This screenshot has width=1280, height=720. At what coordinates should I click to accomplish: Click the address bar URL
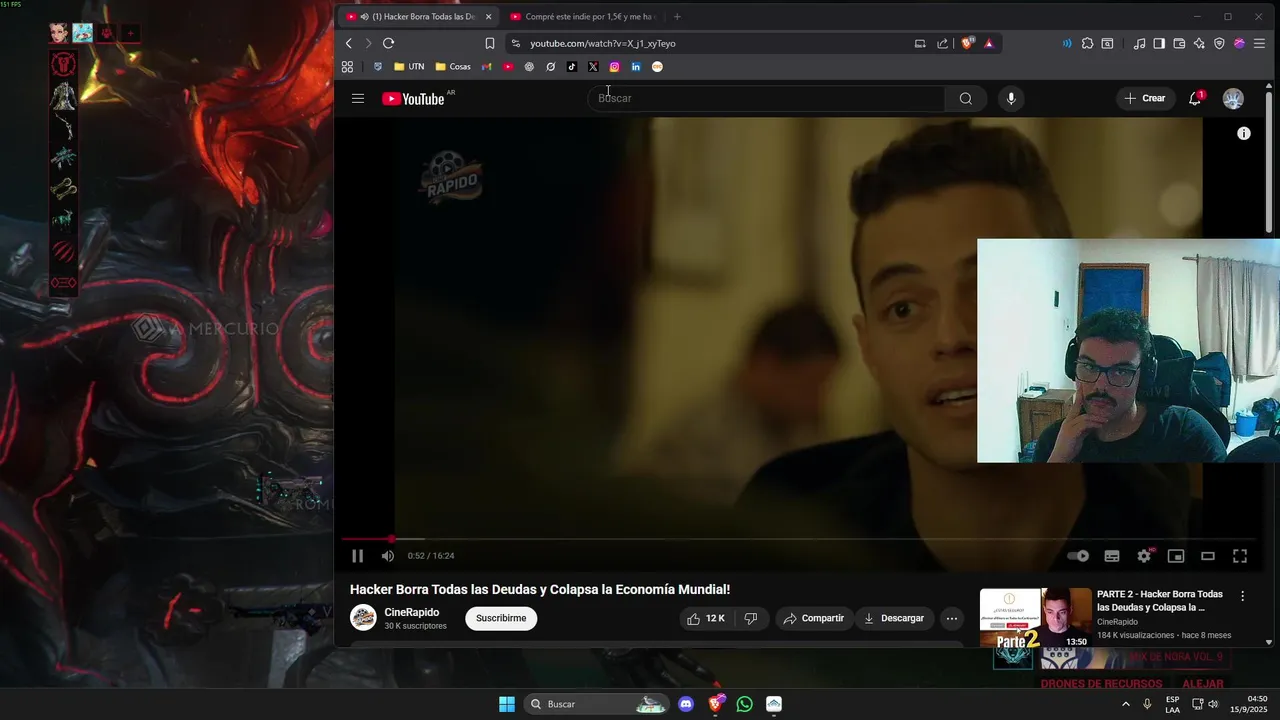click(603, 43)
